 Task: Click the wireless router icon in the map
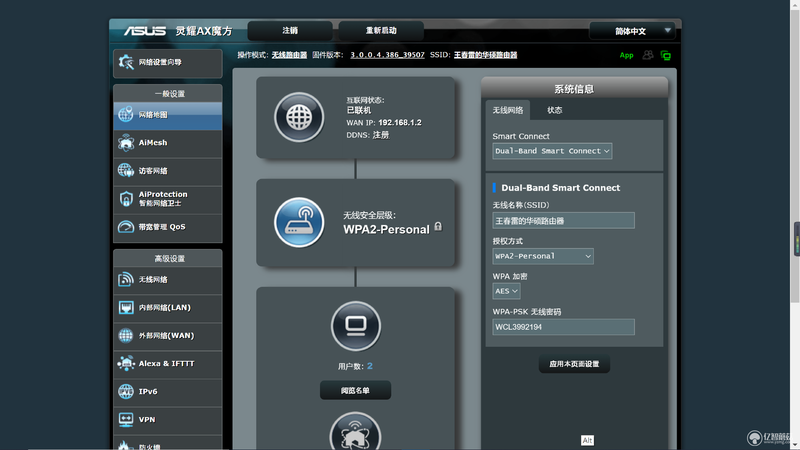pyautogui.click(x=299, y=222)
